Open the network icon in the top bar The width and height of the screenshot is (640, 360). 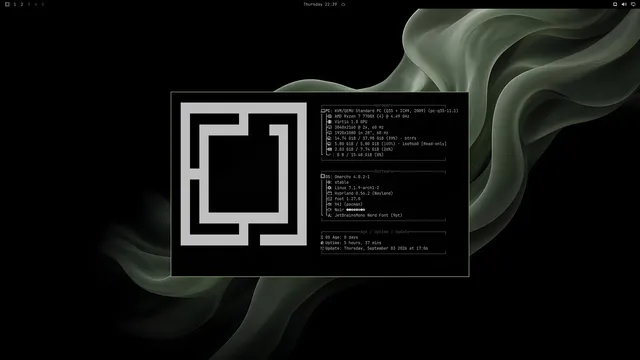pyautogui.click(x=615, y=4)
